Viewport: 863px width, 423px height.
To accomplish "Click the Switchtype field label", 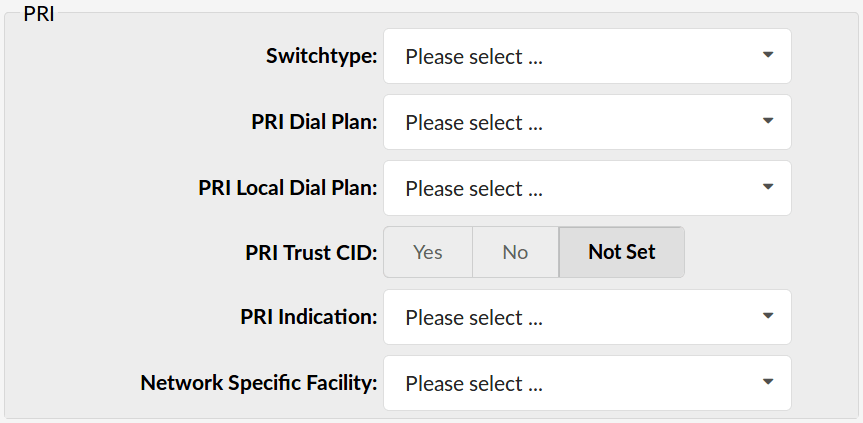I will (x=321, y=57).
